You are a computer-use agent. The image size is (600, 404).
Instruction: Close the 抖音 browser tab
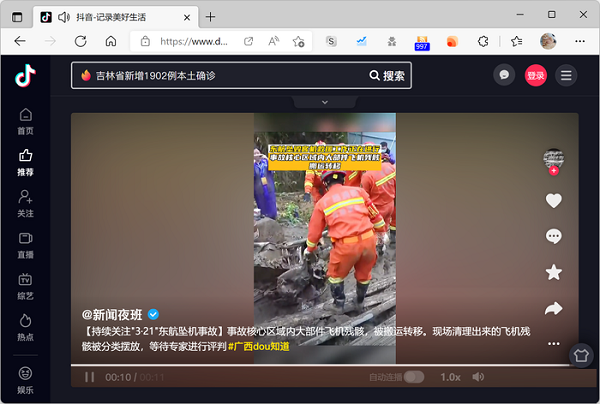click(x=187, y=18)
